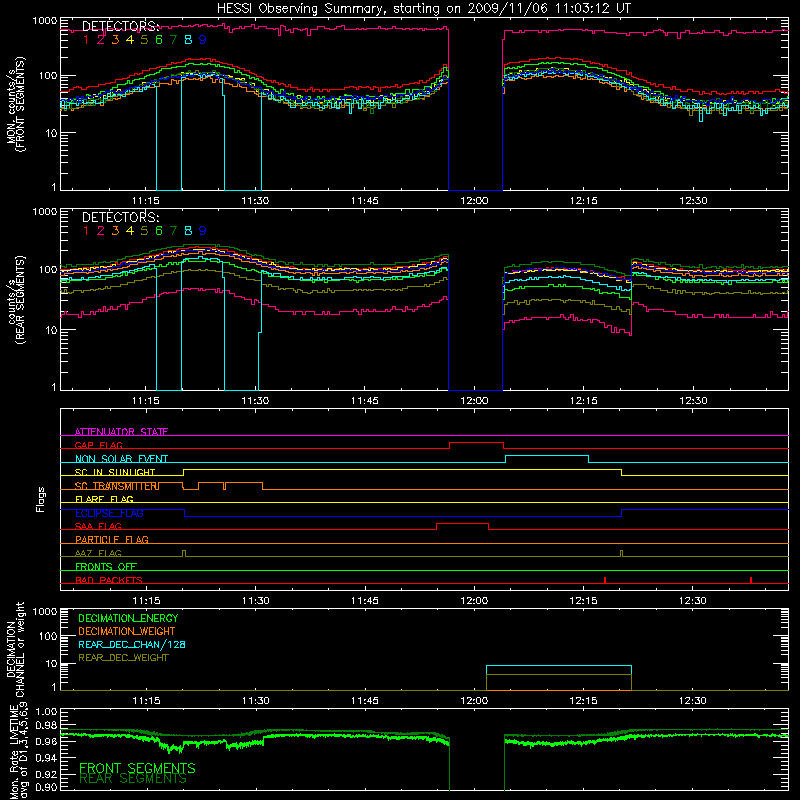Click the SC_TRANSMITTER flag label
Image resolution: width=800 pixels, height=800 pixels.
[x=116, y=486]
